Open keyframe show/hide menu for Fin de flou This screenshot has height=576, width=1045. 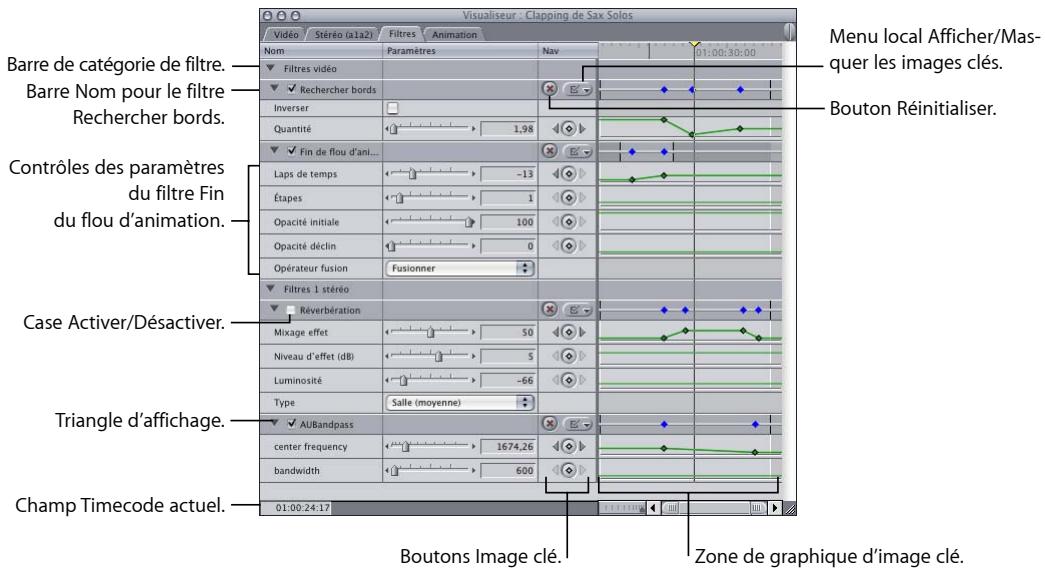click(577, 152)
